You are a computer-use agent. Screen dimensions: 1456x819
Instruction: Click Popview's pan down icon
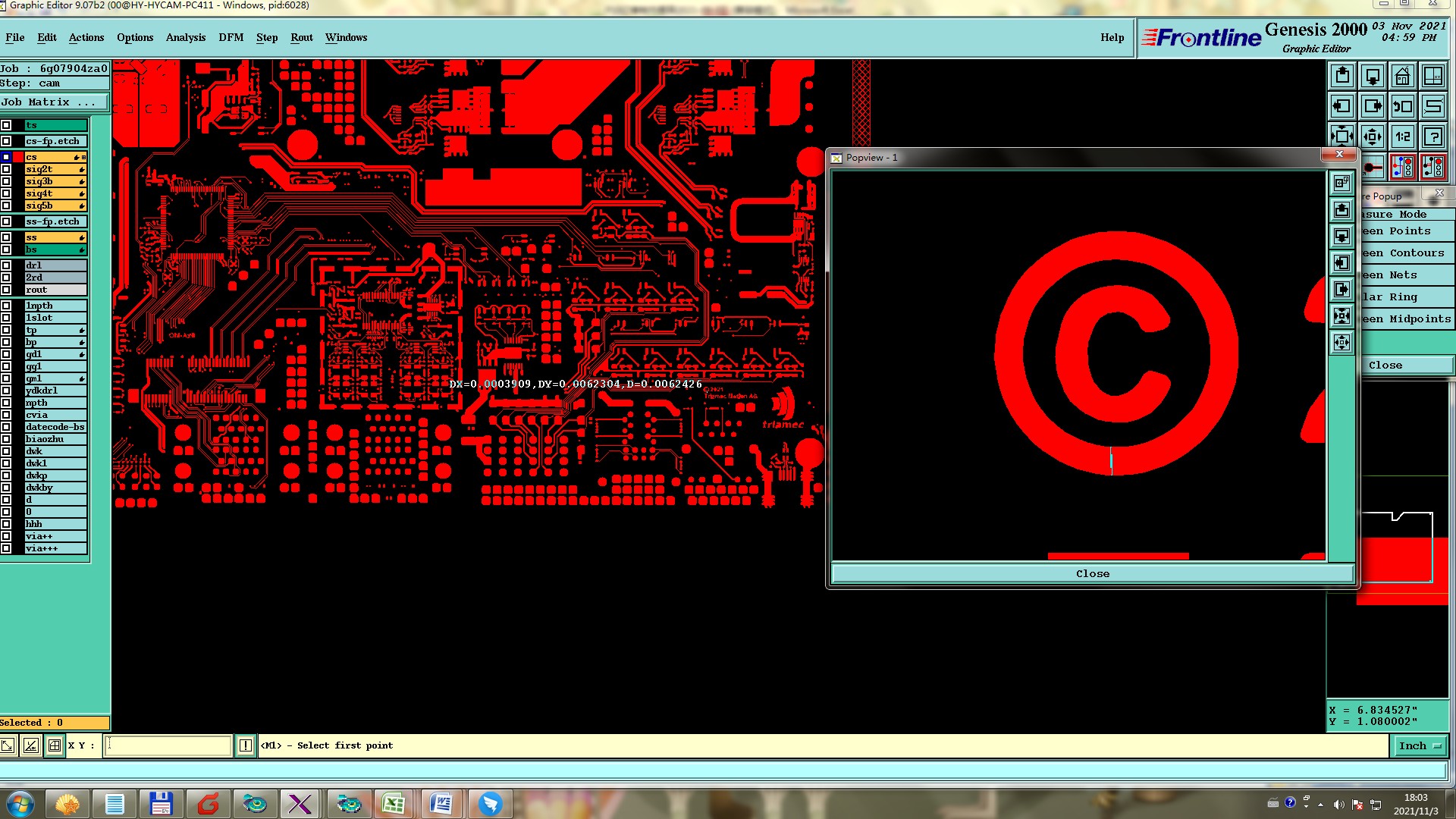pos(1341,236)
